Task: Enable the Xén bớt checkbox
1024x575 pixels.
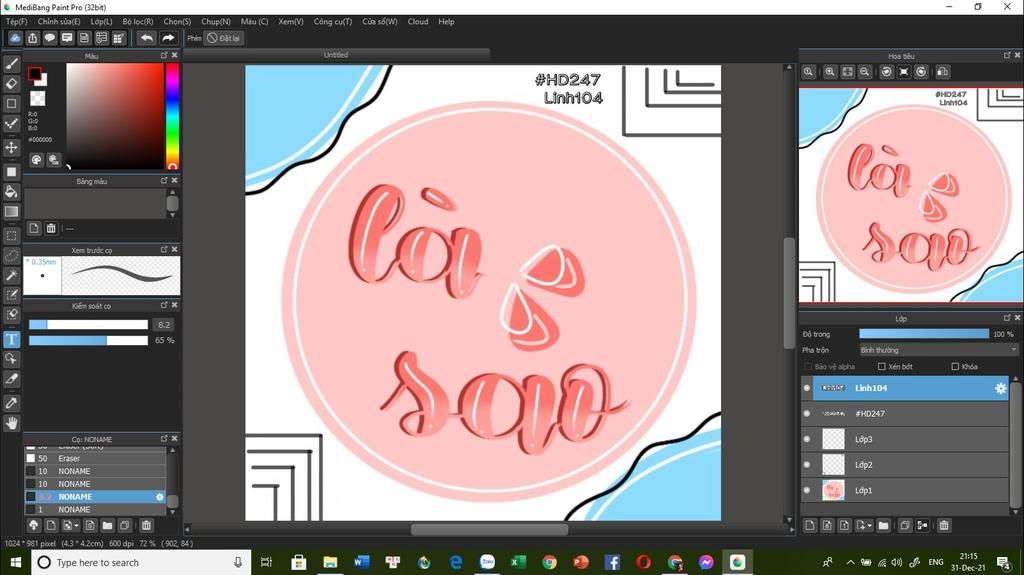Action: pos(882,367)
